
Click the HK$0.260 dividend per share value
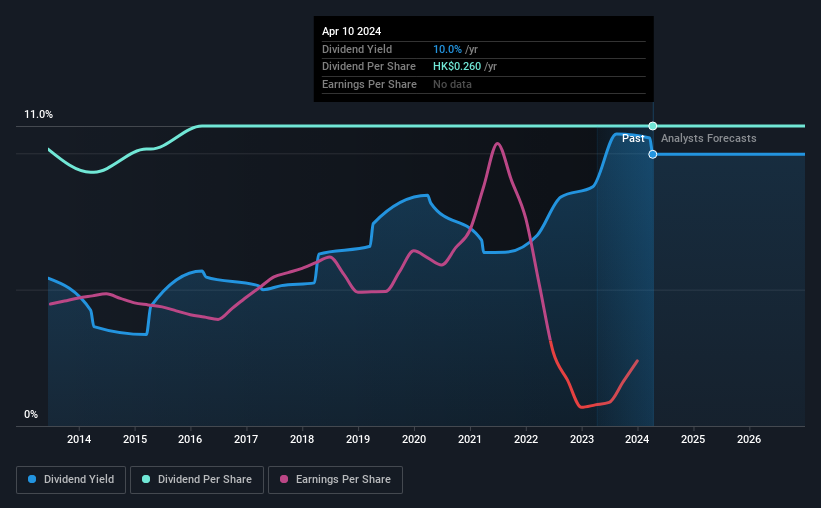[457, 67]
